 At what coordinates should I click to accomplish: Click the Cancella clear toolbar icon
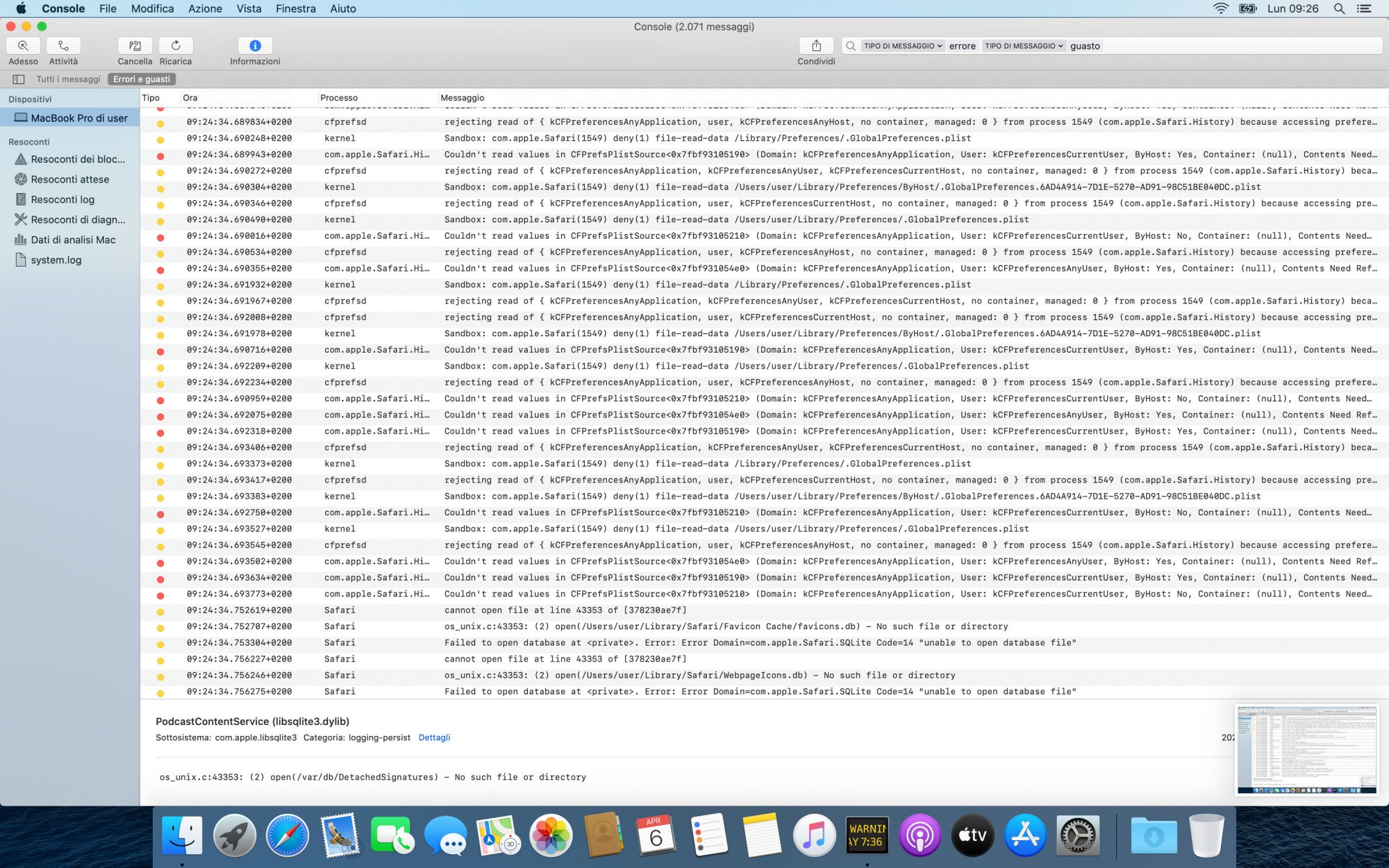click(135, 46)
